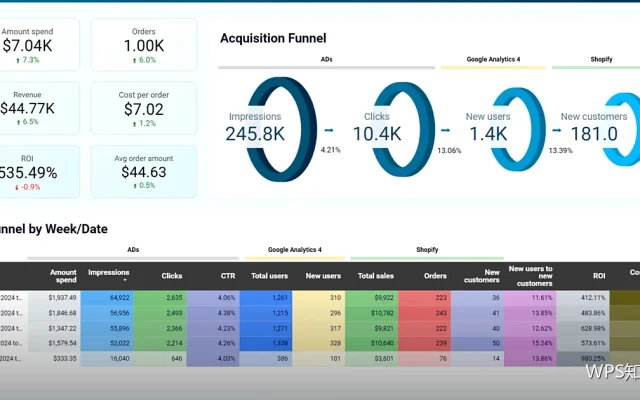Click the 10.4K clicks value in funnel
This screenshot has width=640, height=400.
coord(377,134)
